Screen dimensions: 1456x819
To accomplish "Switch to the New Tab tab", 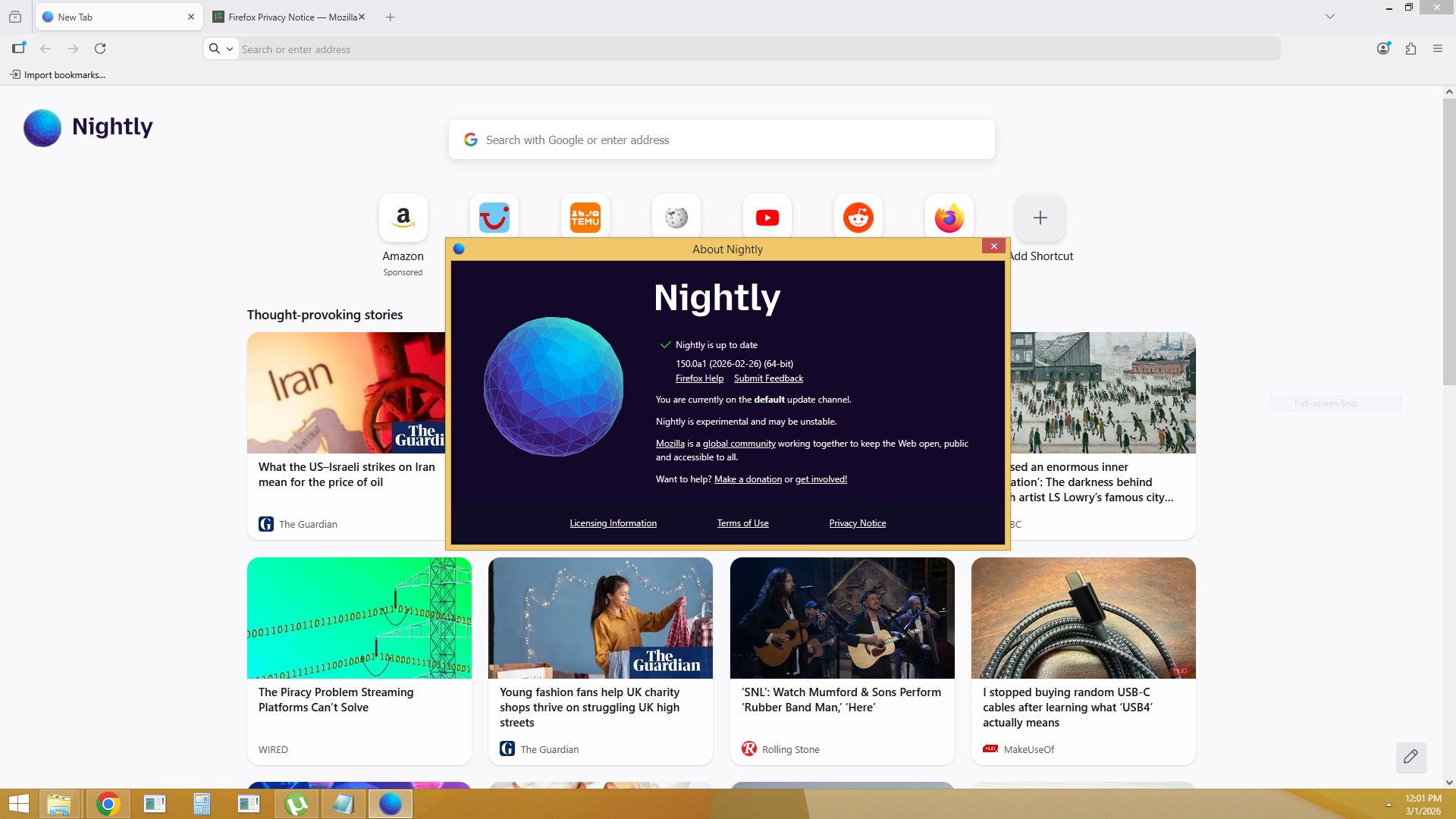I will 118,17.
